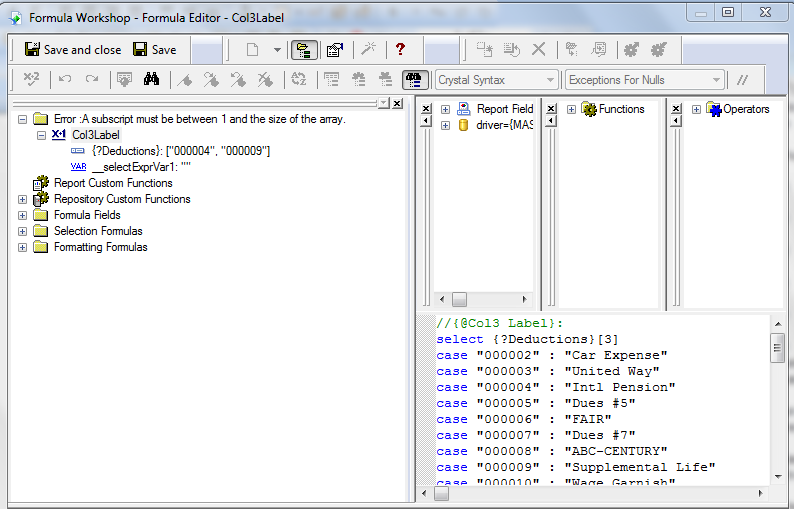Create a new formula with the New icon
This screenshot has width=794, height=509.
point(252,50)
